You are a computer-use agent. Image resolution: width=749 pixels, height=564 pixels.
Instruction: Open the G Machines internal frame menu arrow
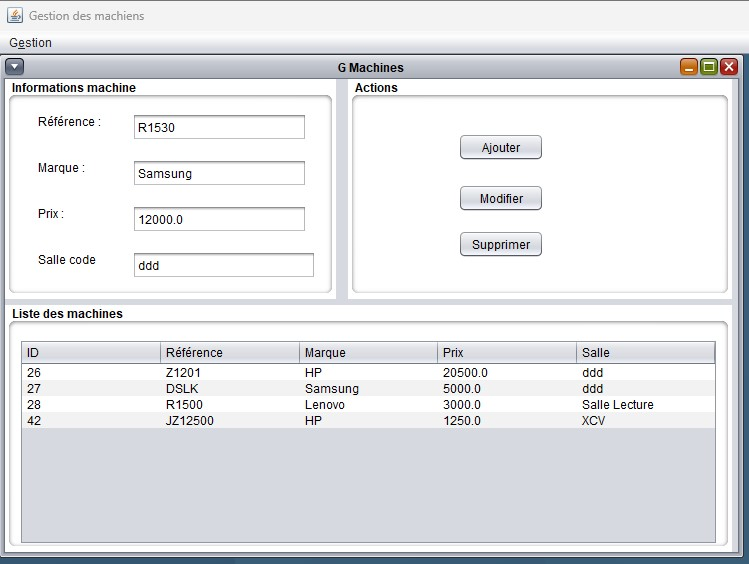pyautogui.click(x=15, y=67)
